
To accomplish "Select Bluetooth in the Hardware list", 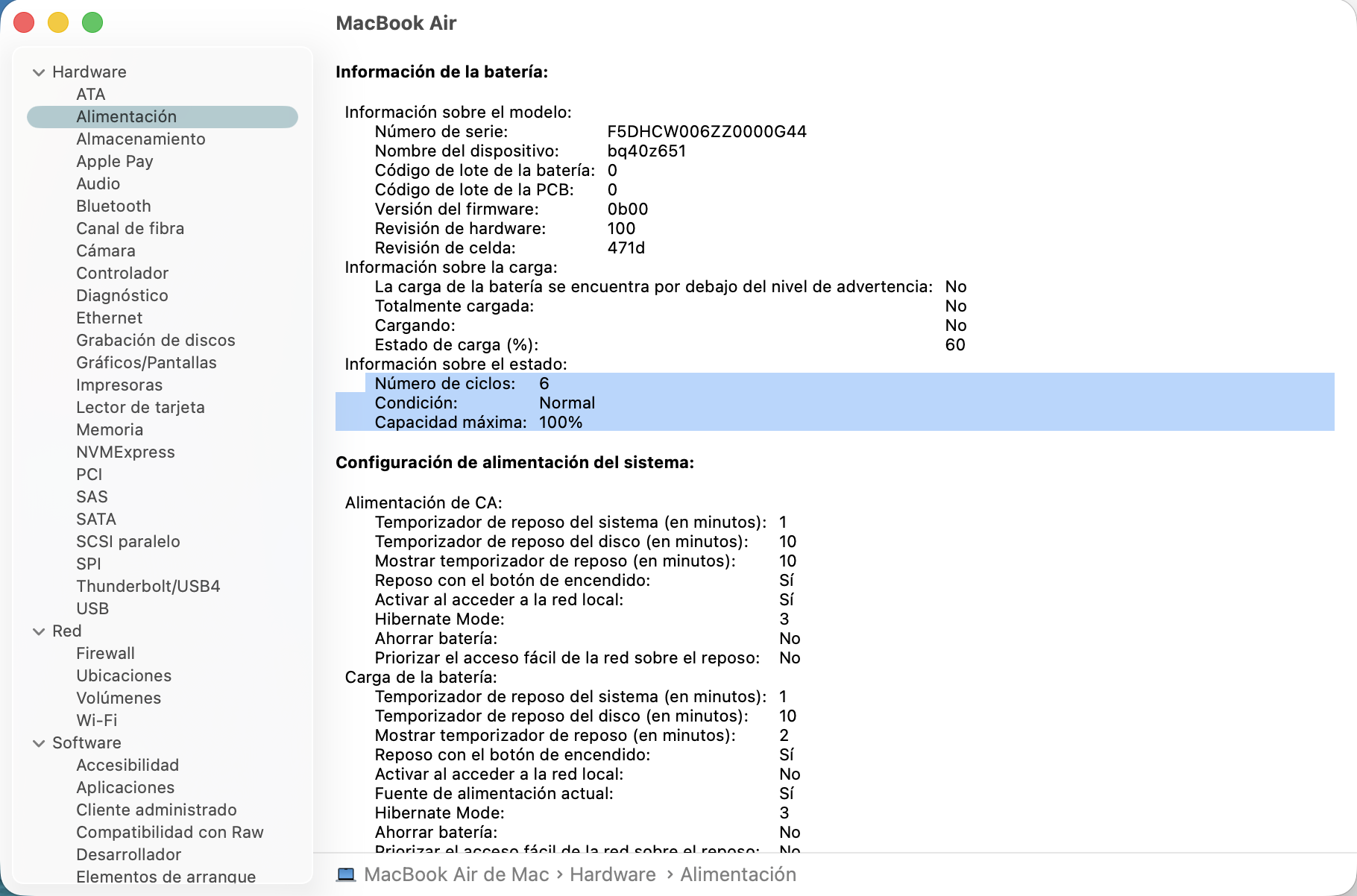I will point(113,206).
